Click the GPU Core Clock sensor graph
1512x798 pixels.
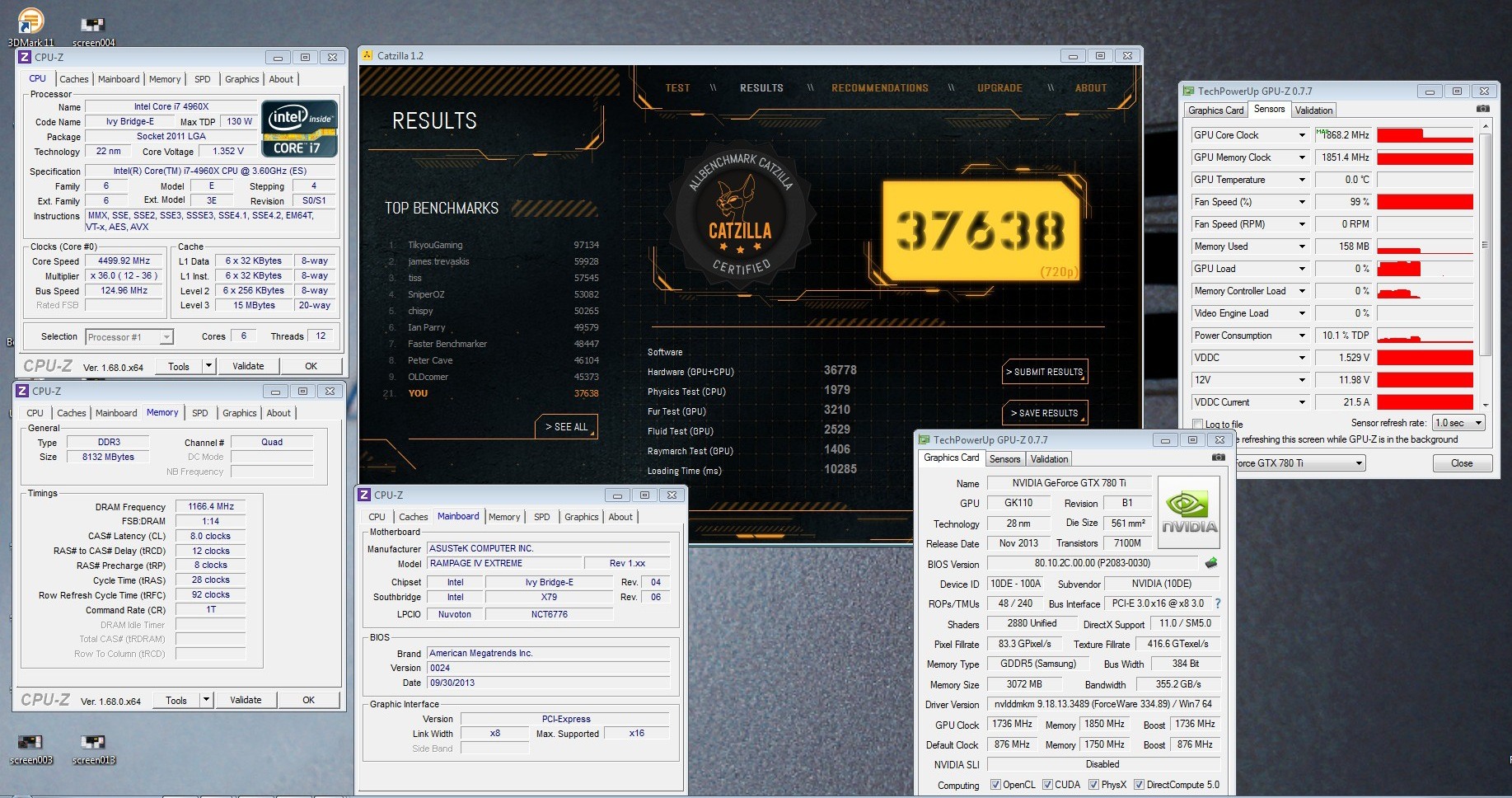(1425, 135)
